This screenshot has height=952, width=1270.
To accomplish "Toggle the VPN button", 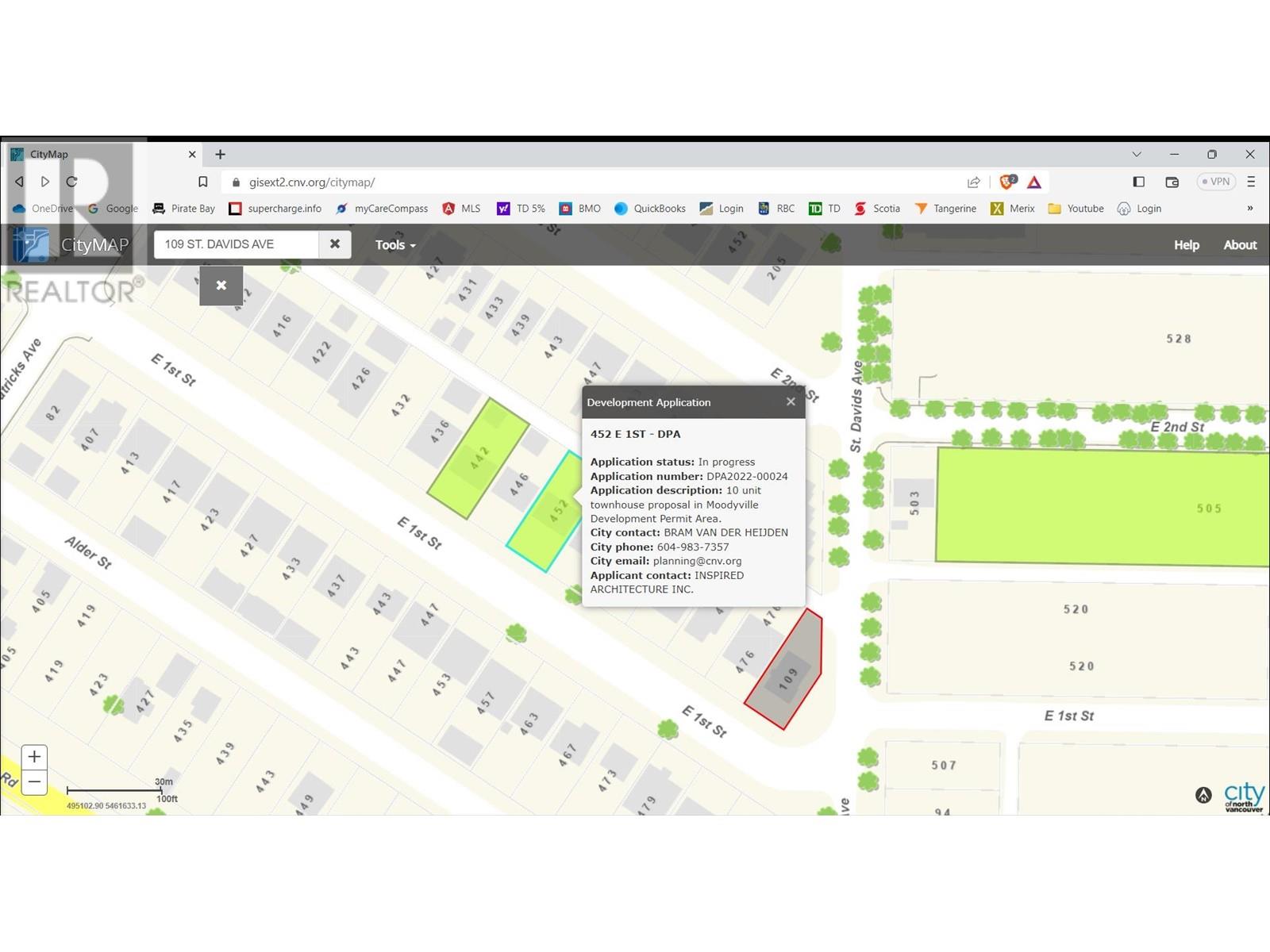I will point(1215,182).
